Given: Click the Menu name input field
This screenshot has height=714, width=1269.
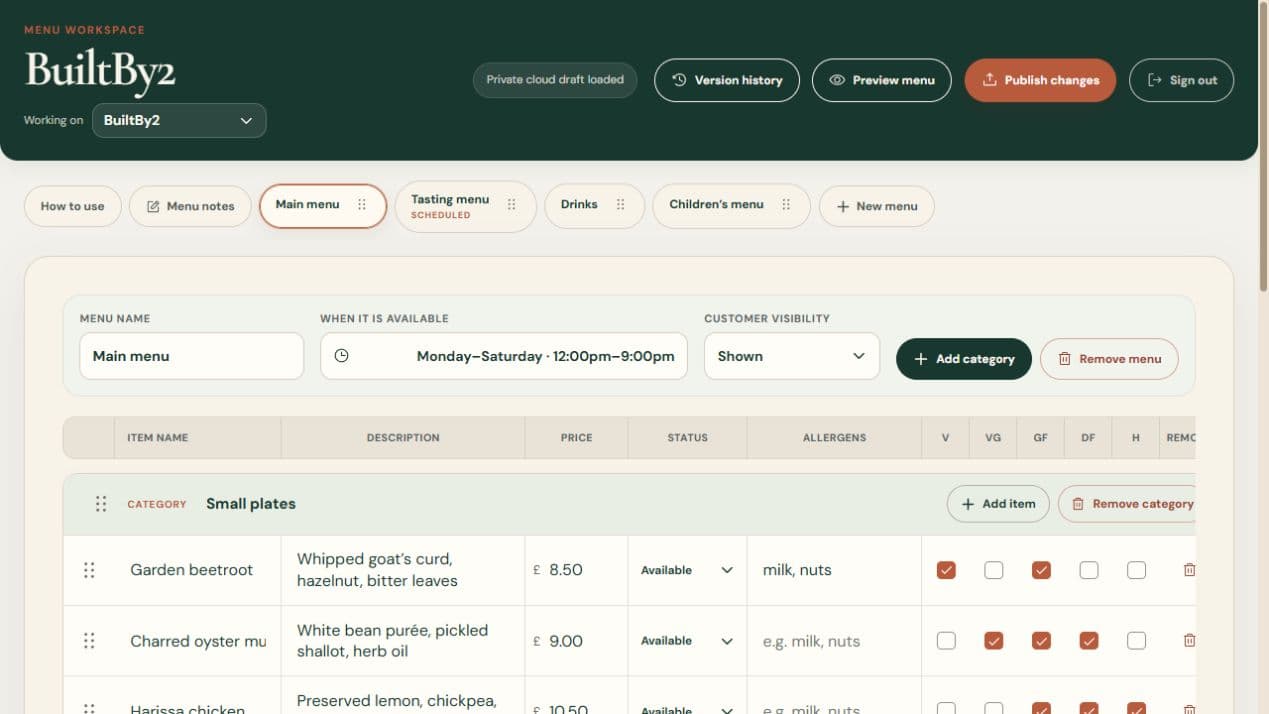Looking at the screenshot, I should (191, 356).
